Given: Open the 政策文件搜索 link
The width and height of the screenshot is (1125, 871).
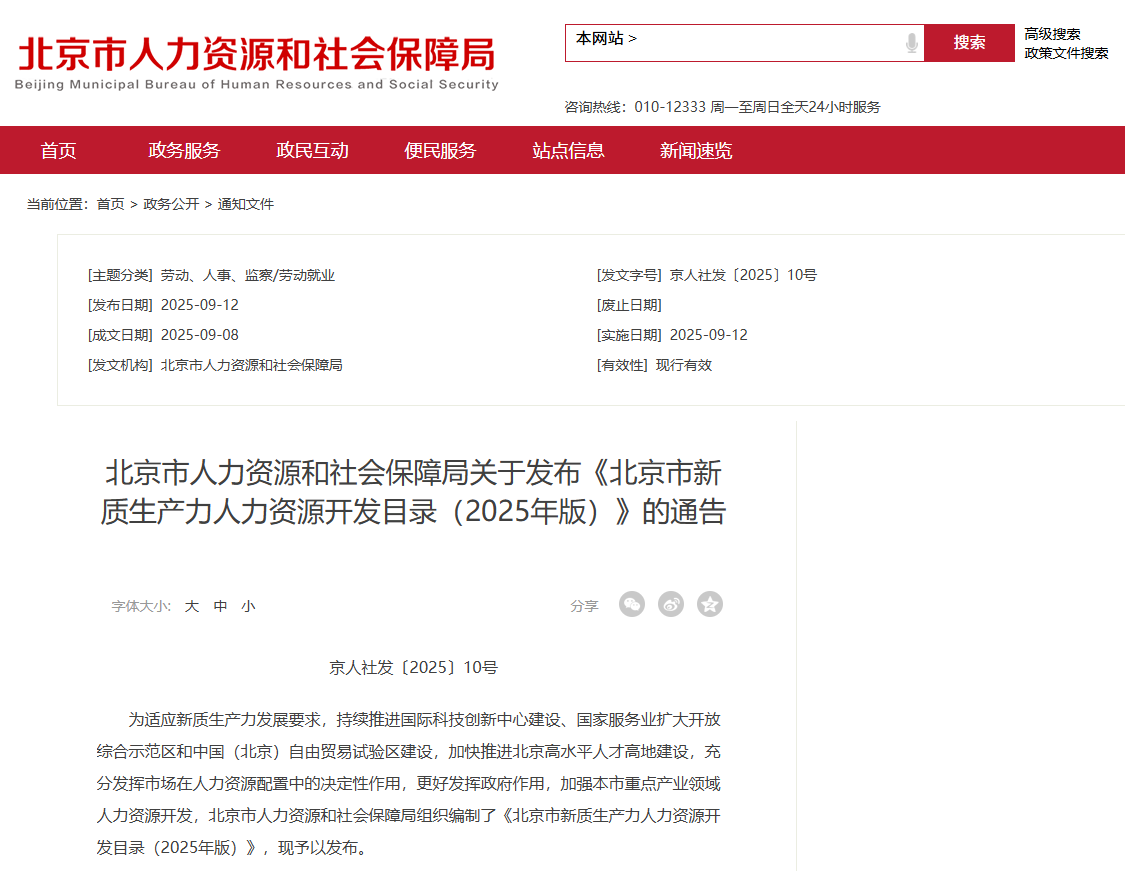Looking at the screenshot, I should click(1066, 53).
